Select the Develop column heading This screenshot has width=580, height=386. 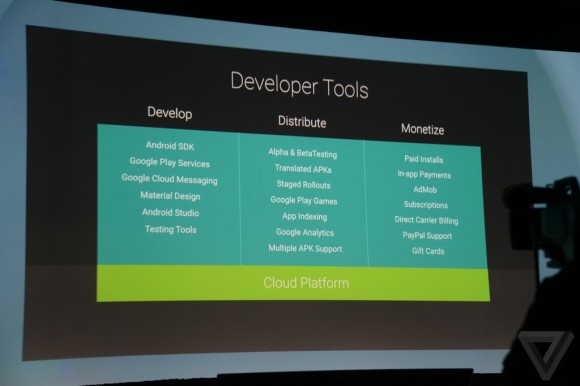point(170,113)
